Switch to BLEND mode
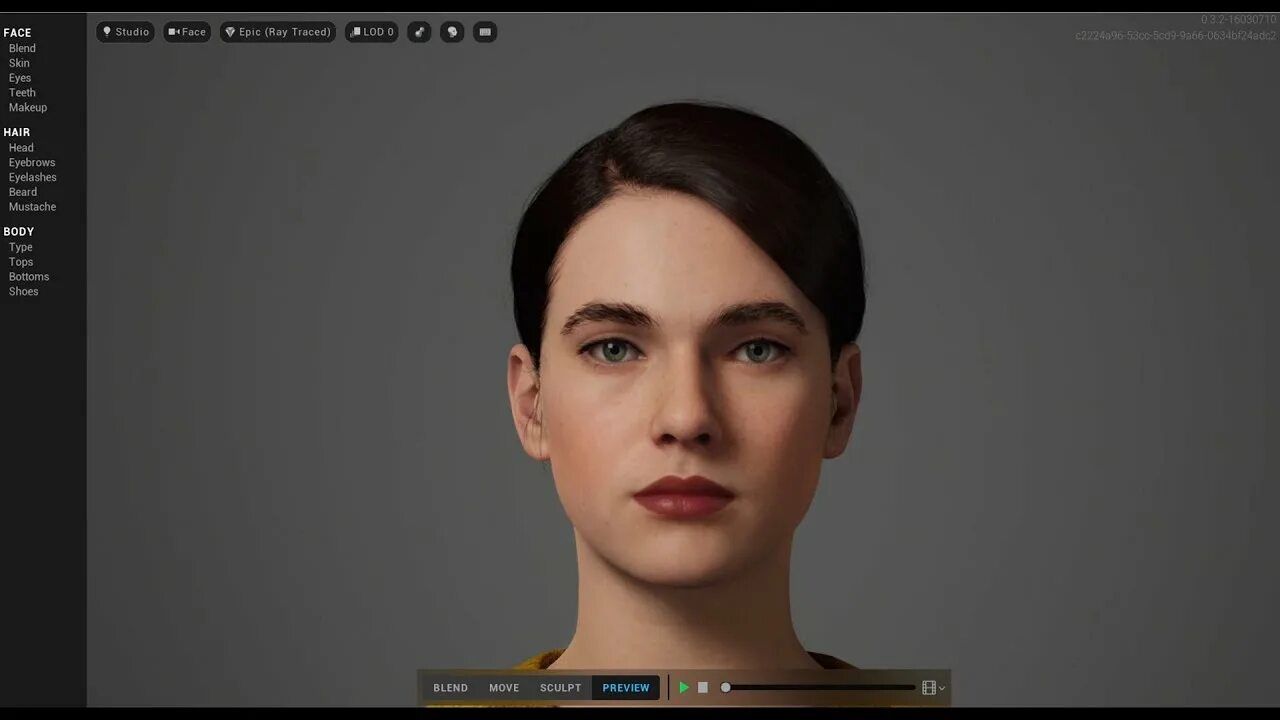The width and height of the screenshot is (1280, 720). pos(450,688)
